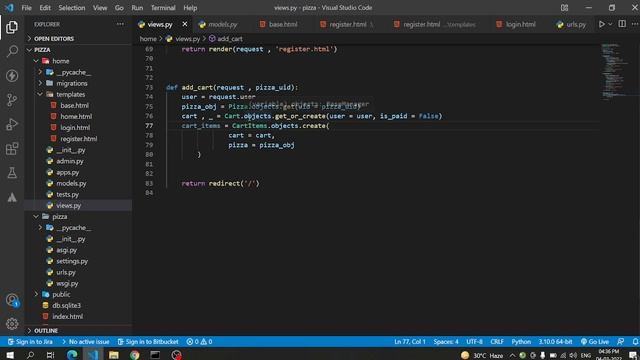Screen dimensions: 640x360
Task: Close the views.py tab
Action: click(185, 24)
